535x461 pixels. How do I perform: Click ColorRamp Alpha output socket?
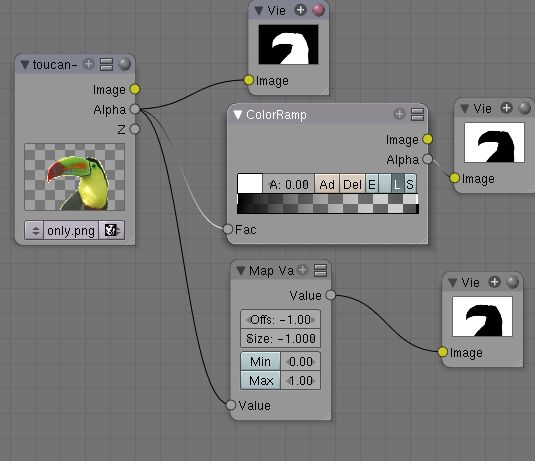(428, 159)
